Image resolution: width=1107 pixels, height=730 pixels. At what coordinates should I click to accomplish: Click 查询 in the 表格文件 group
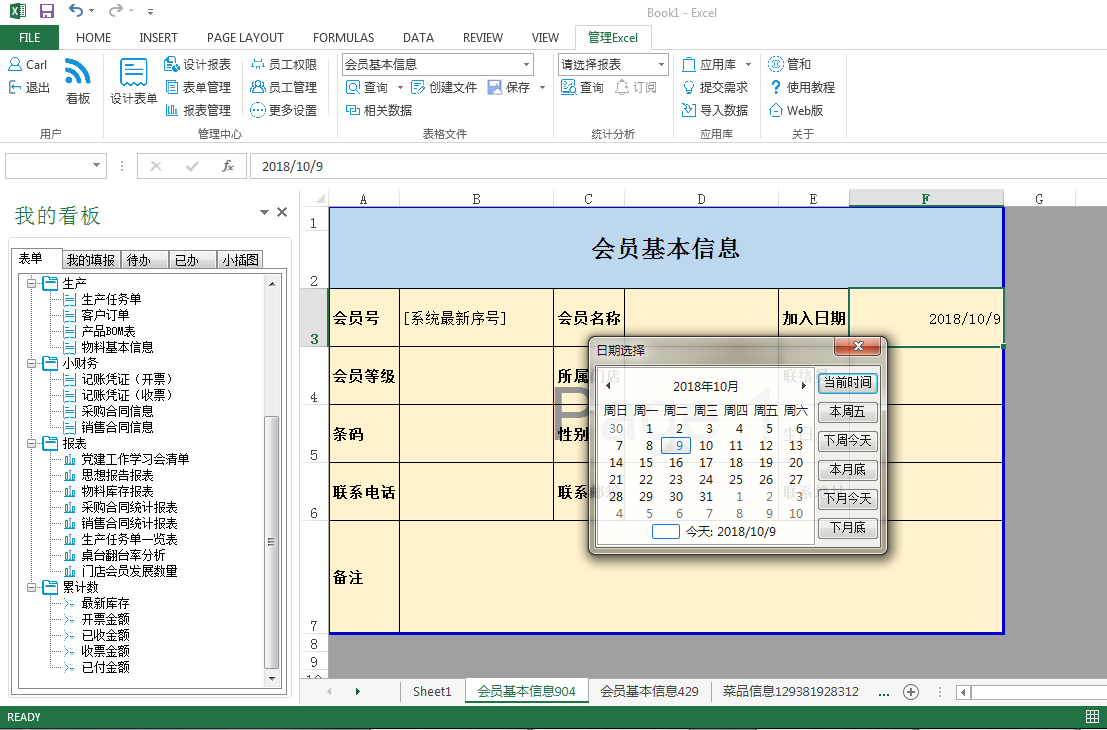pos(367,87)
